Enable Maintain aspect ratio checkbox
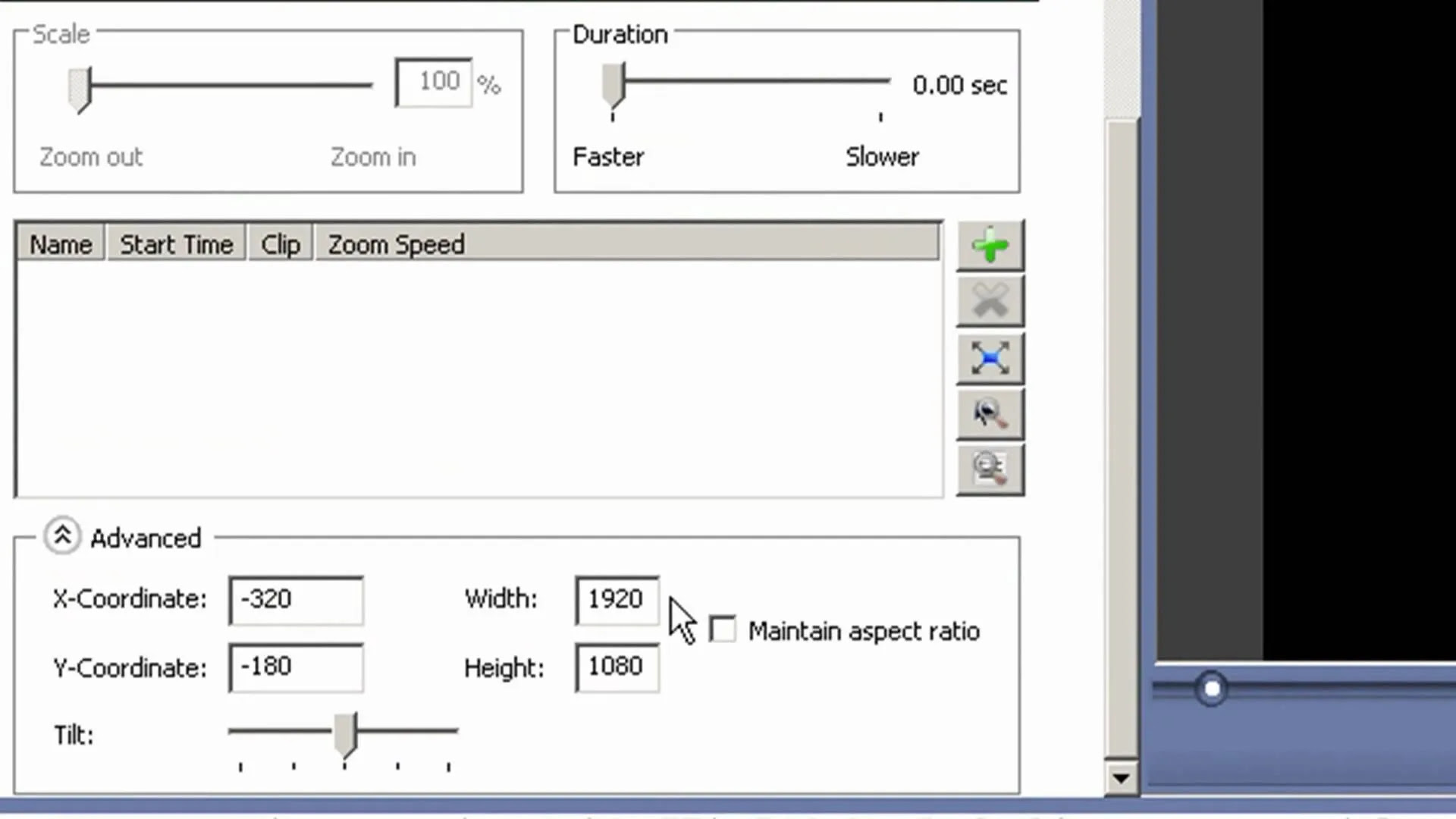Viewport: 1456px width, 819px height. tap(723, 630)
